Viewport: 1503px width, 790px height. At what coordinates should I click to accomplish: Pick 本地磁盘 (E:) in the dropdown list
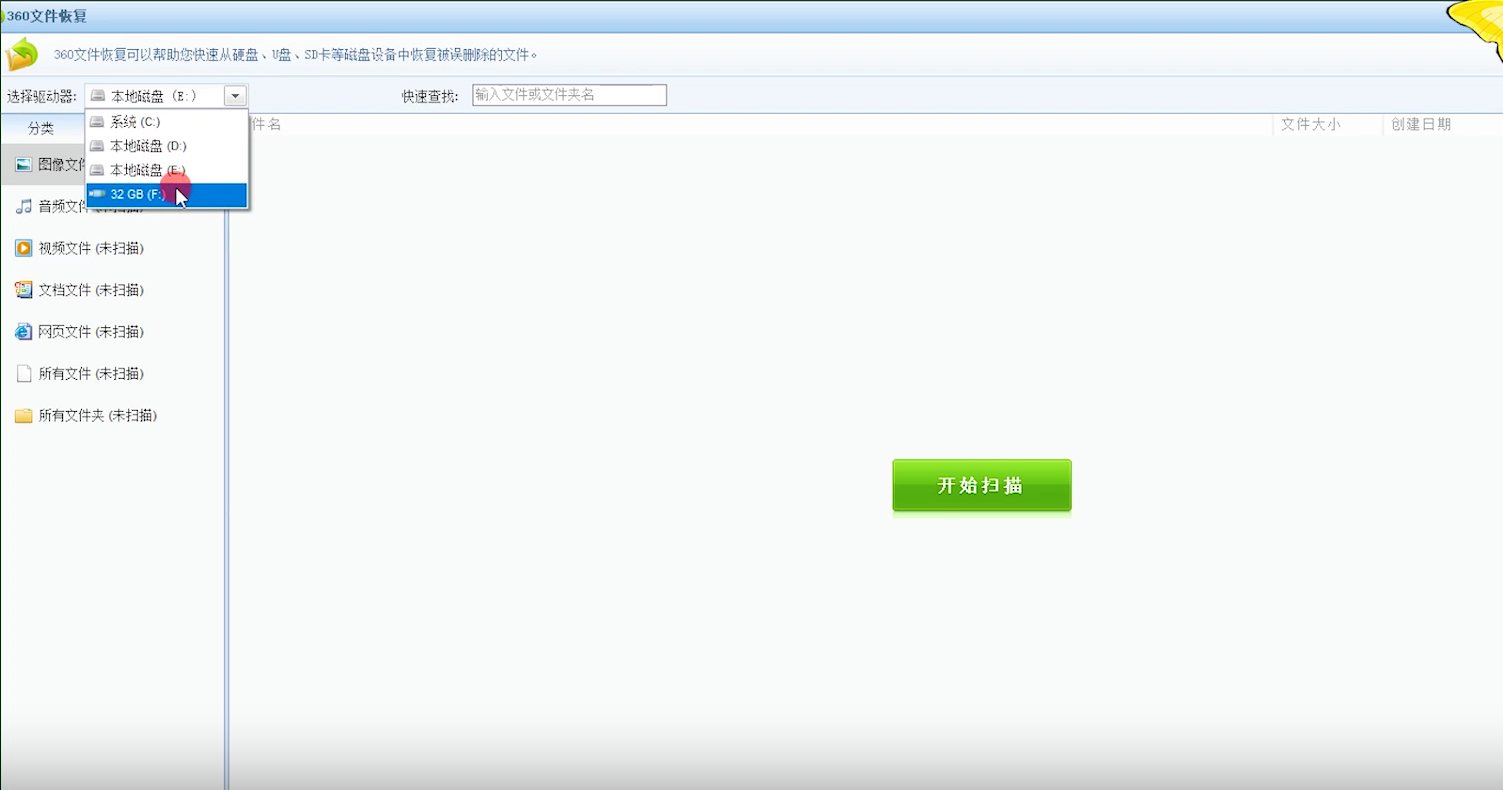click(x=166, y=170)
